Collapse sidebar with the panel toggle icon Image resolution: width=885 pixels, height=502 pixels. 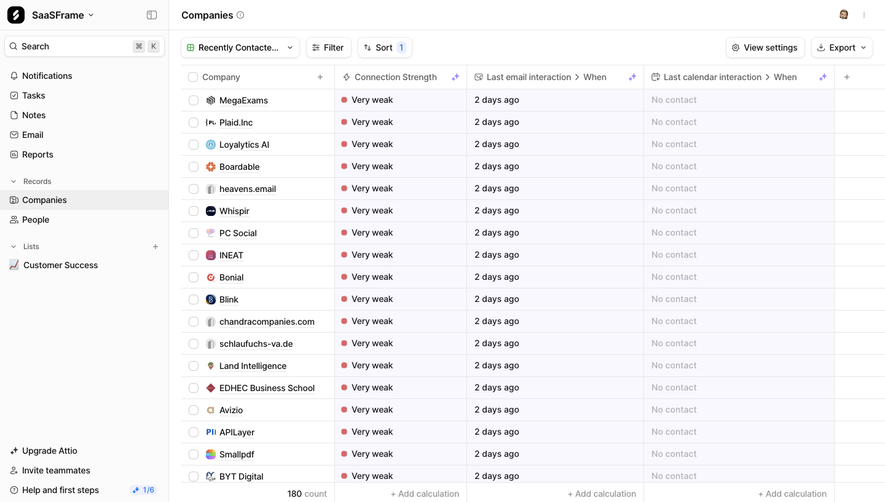(x=152, y=15)
